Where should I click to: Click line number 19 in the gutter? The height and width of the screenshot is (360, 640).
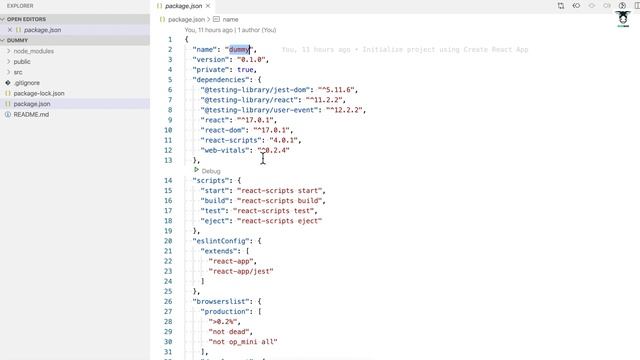[x=168, y=231]
